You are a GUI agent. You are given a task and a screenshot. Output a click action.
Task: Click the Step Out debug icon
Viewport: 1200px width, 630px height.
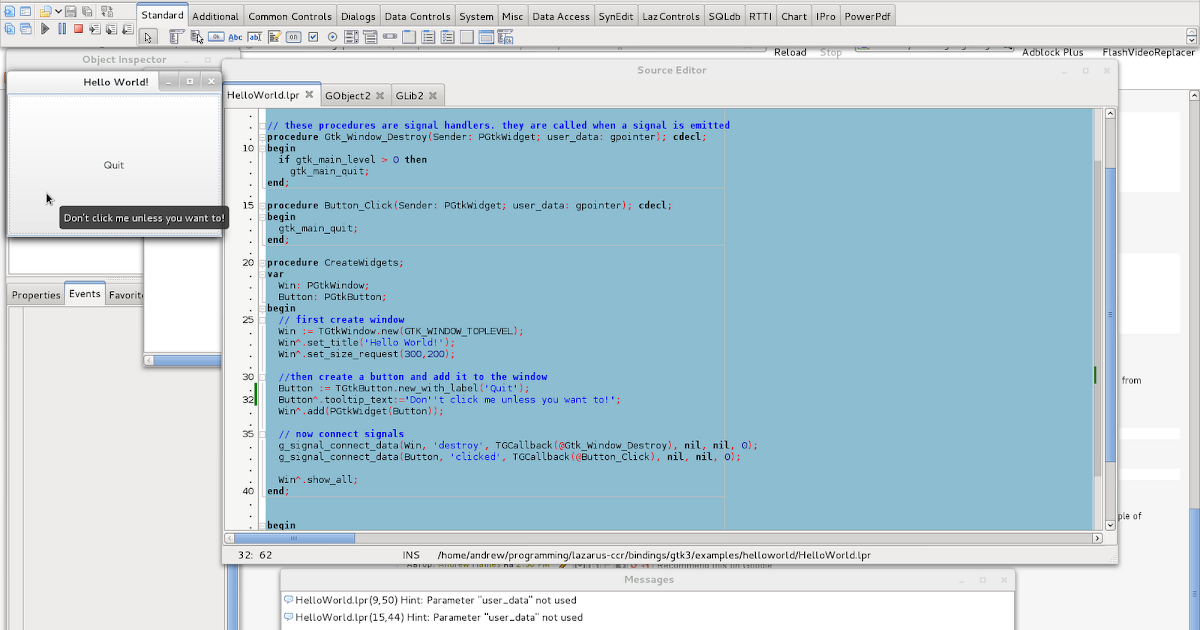[128, 29]
